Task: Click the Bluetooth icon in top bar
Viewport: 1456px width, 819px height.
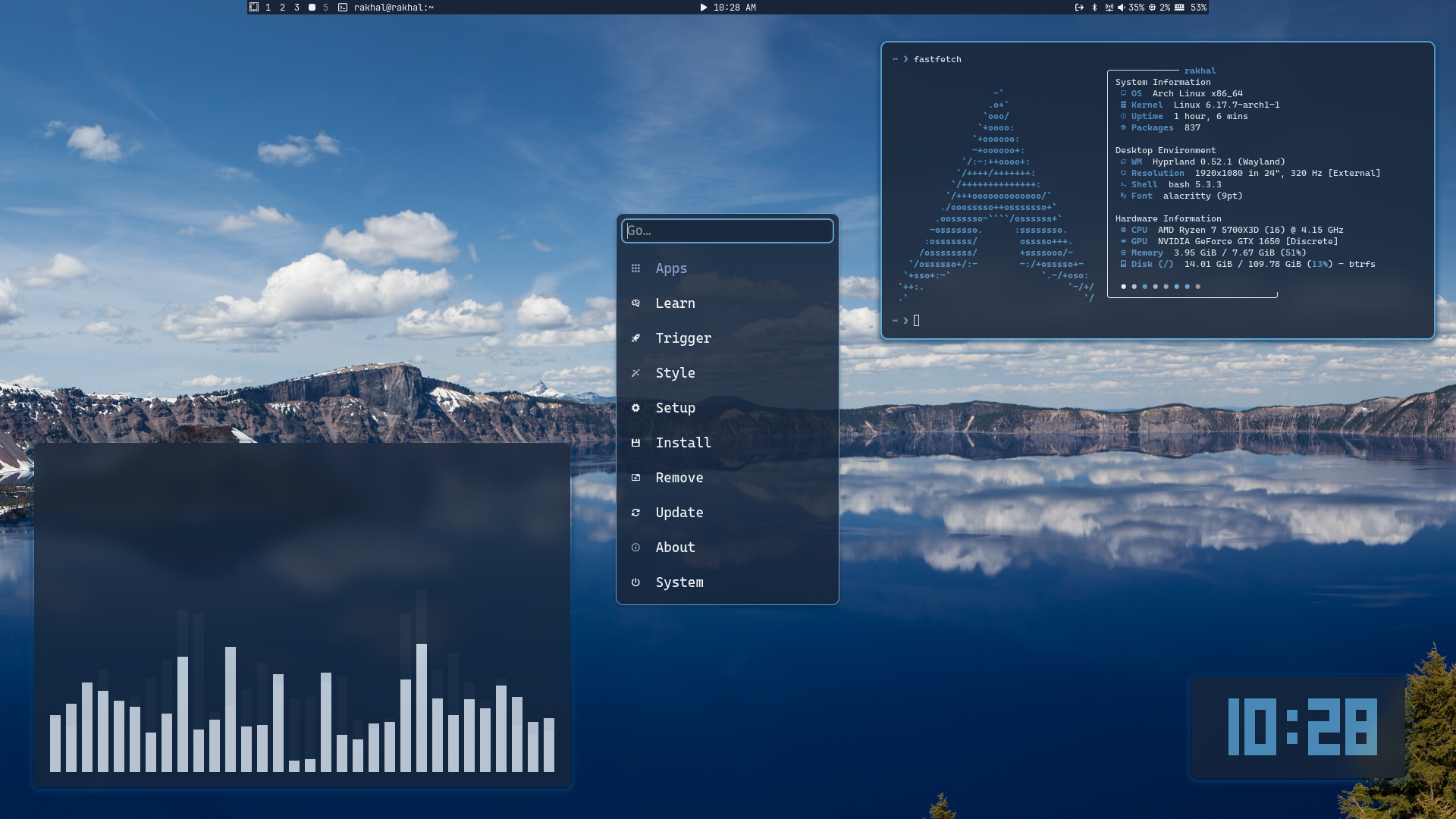Action: coord(1094,8)
